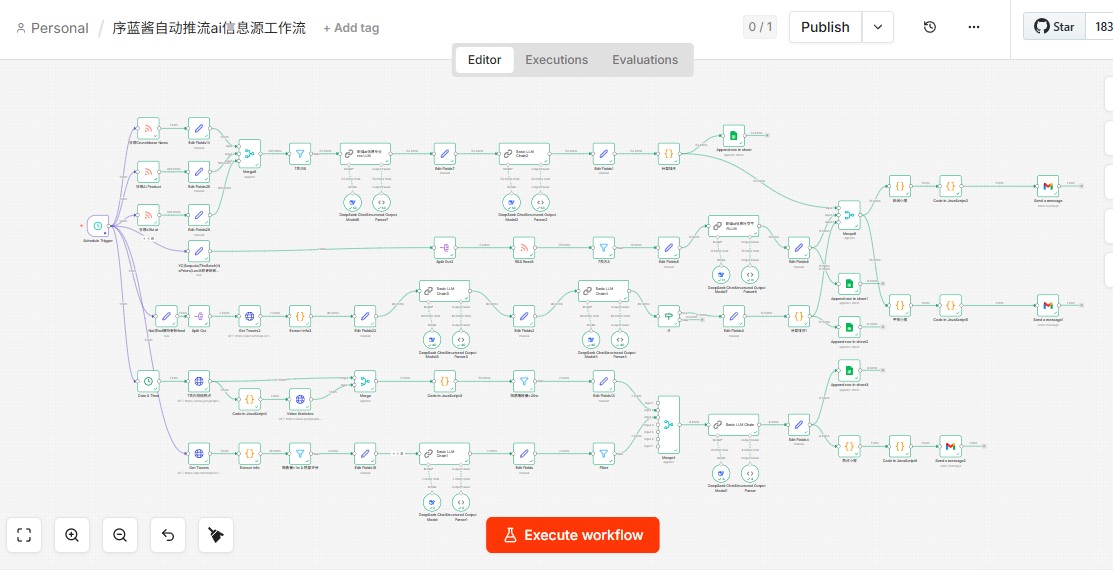Image resolution: width=1113 pixels, height=574 pixels.
Task: Switch to the Executions tab
Action: click(x=556, y=60)
